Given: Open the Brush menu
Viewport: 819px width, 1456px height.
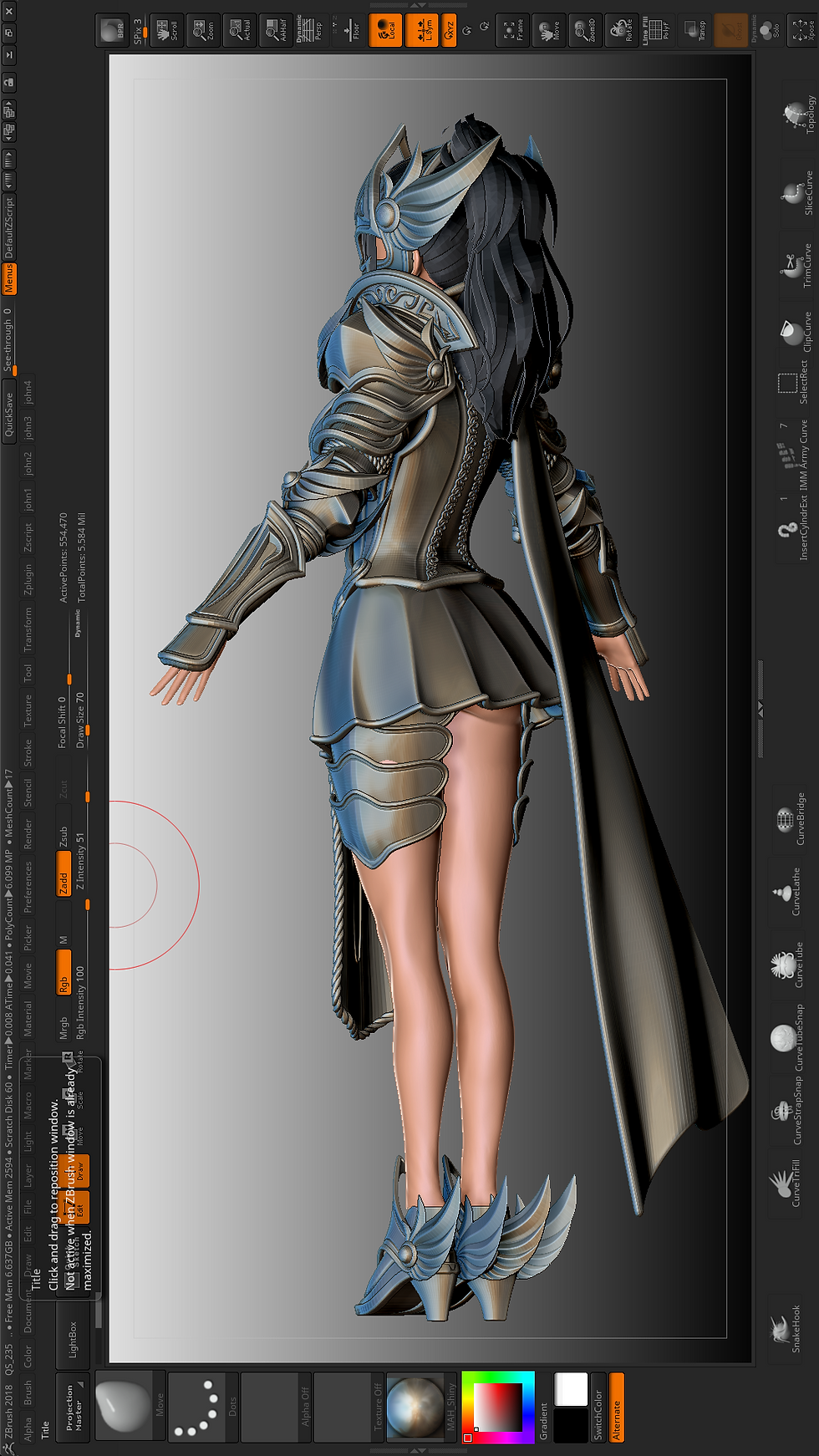Looking at the screenshot, I should click(x=28, y=1392).
